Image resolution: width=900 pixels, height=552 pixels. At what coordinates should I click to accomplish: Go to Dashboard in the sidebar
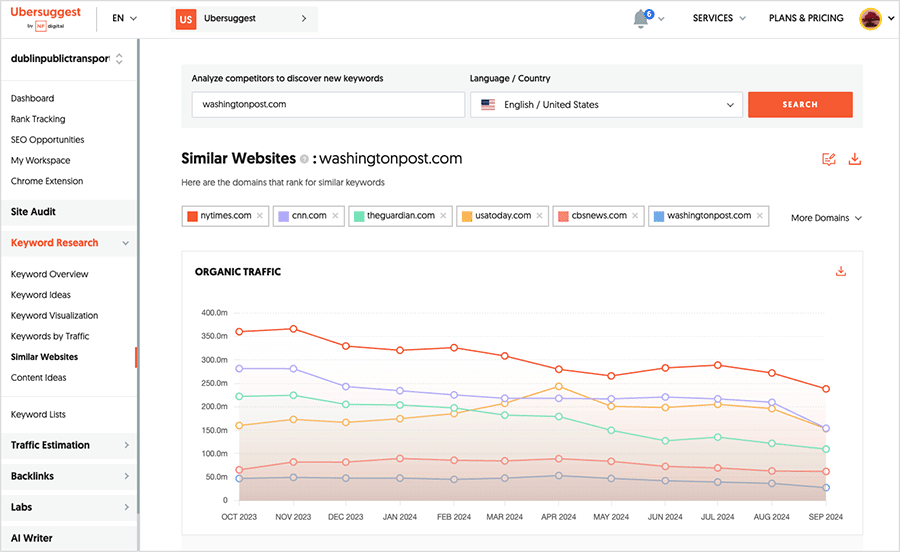32,99
